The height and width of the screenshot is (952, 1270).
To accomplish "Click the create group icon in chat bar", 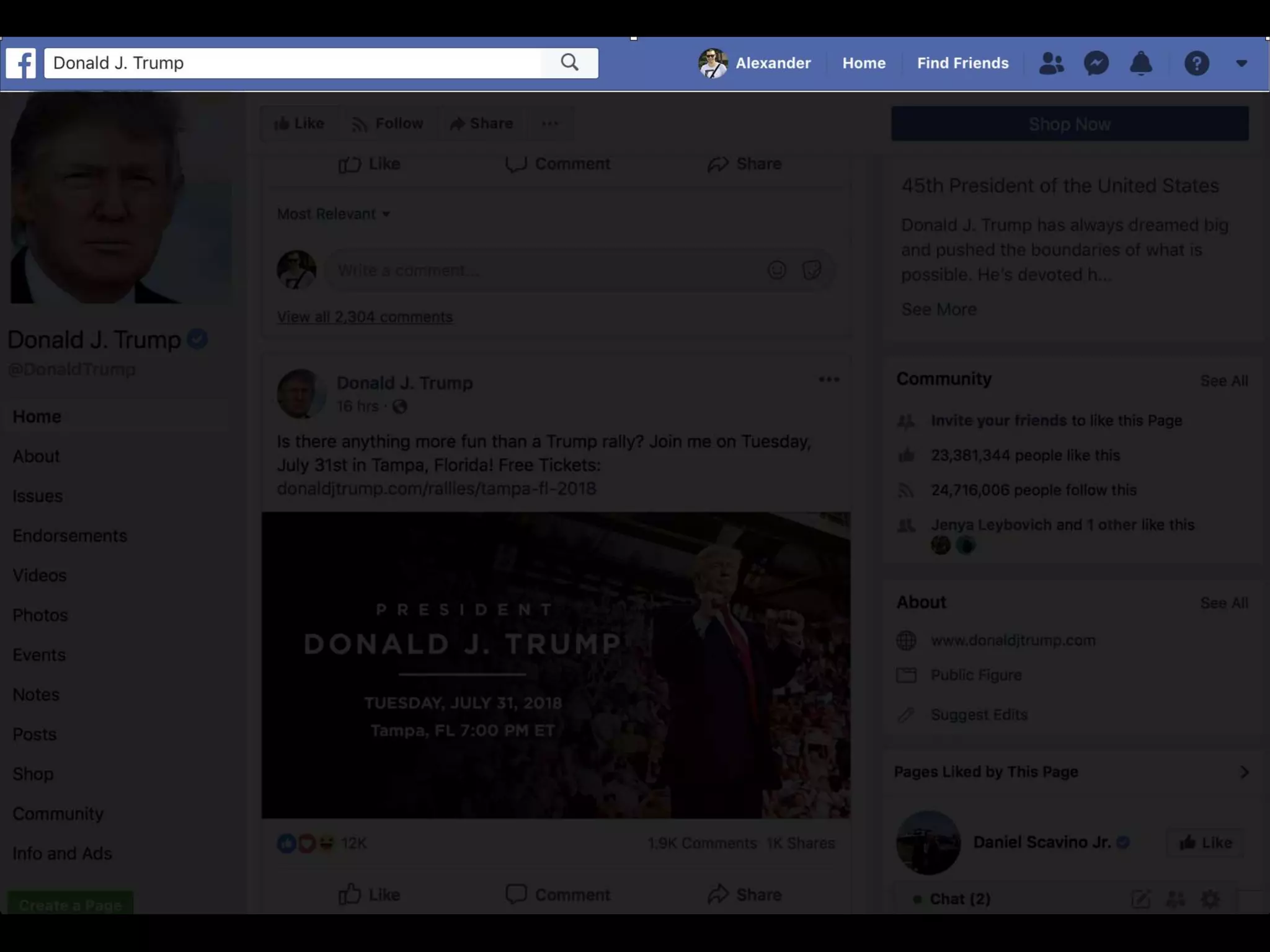I will [x=1176, y=899].
